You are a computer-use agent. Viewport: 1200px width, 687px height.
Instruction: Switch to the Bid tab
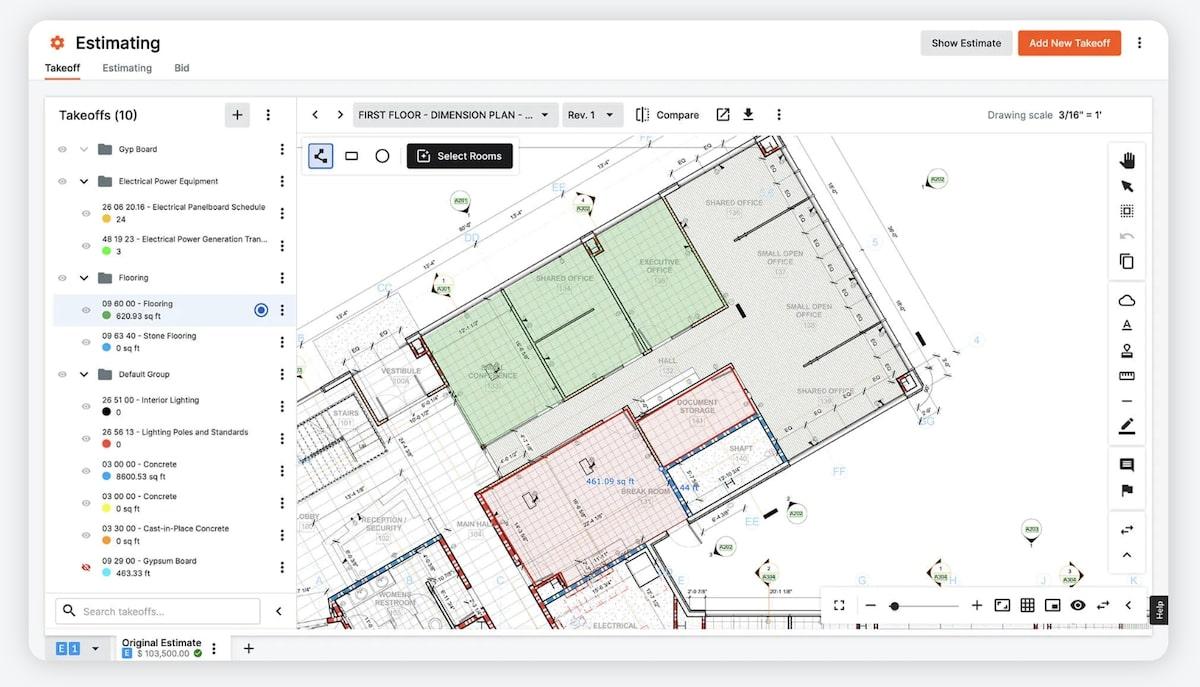pyautogui.click(x=181, y=67)
